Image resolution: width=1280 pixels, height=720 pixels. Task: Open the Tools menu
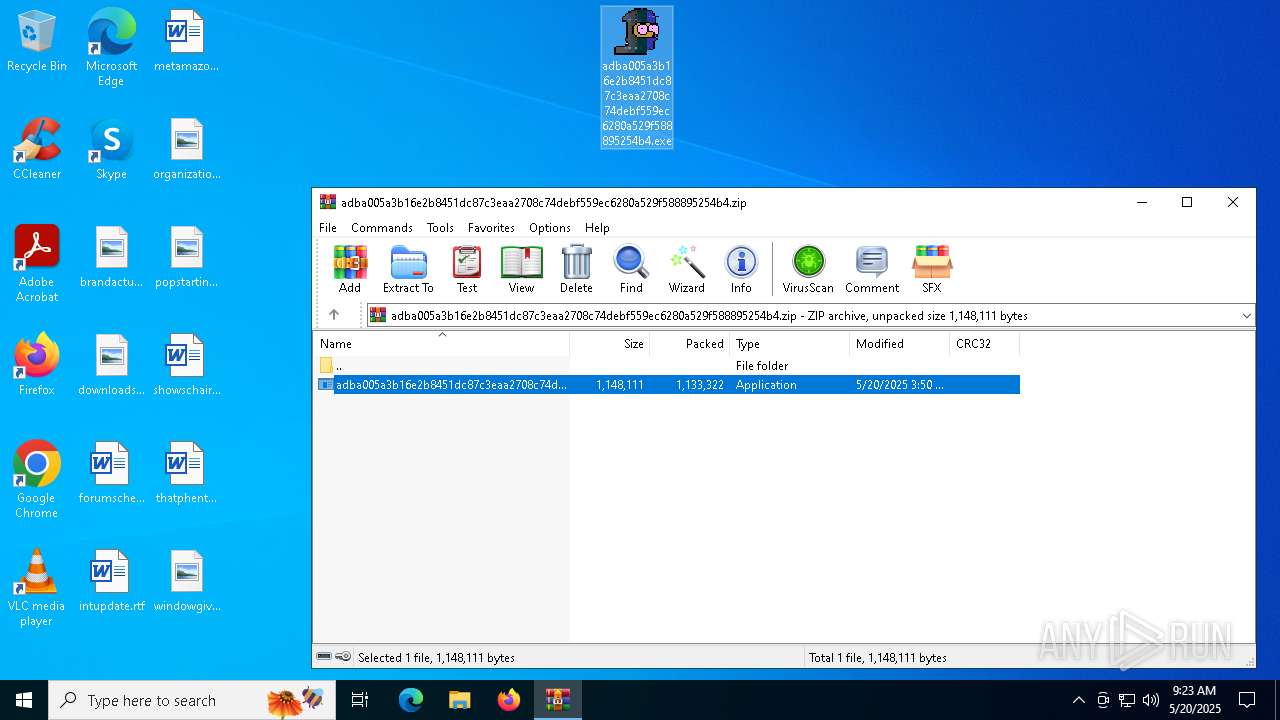[x=440, y=228]
